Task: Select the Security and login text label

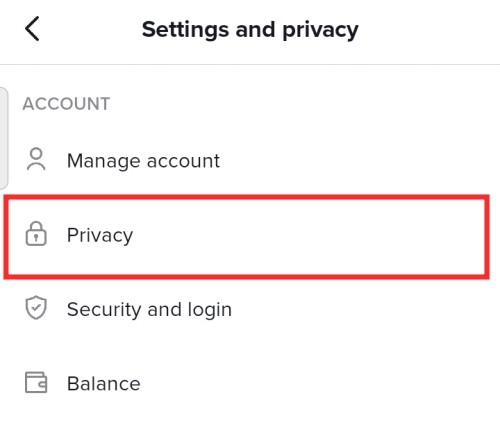Action: click(x=149, y=310)
